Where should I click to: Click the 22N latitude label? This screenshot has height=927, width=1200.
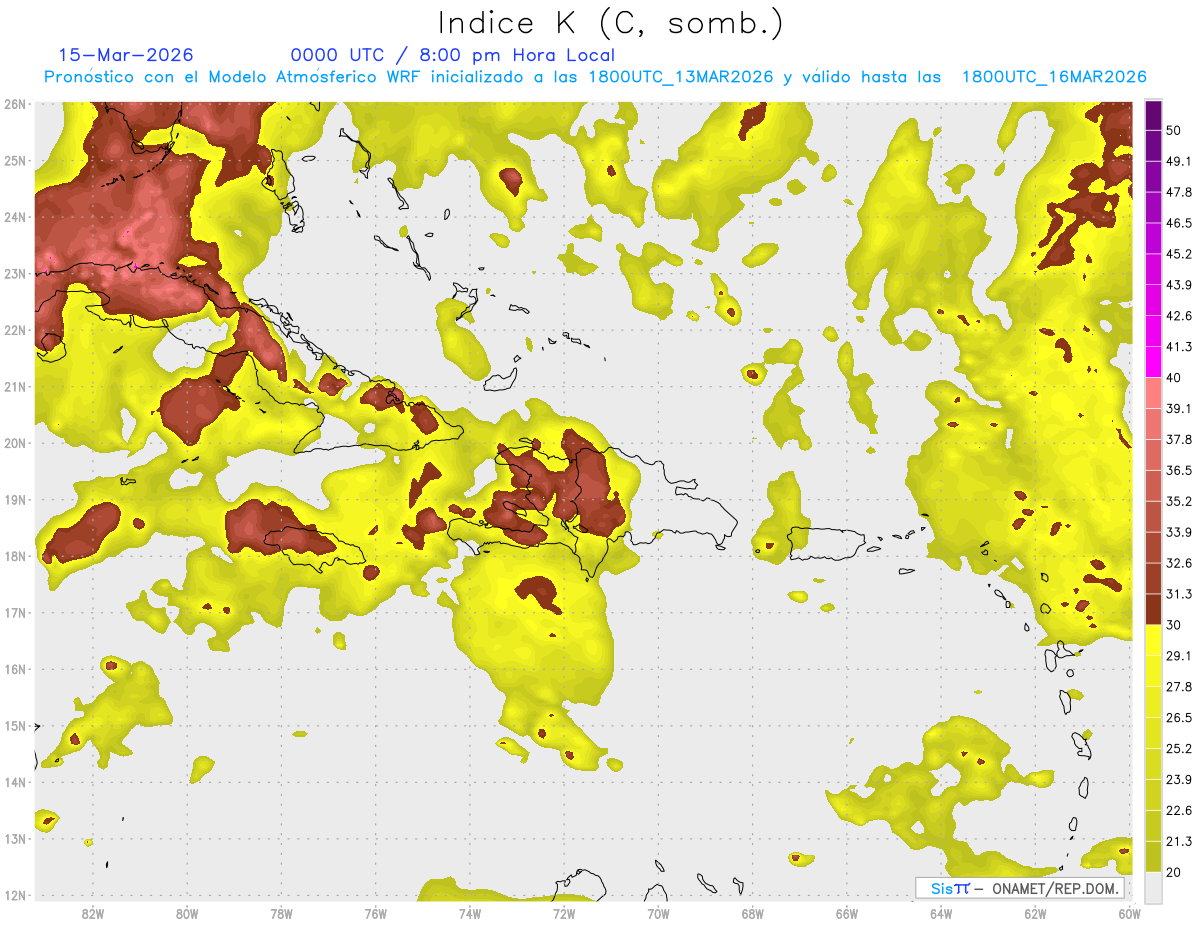(16, 330)
